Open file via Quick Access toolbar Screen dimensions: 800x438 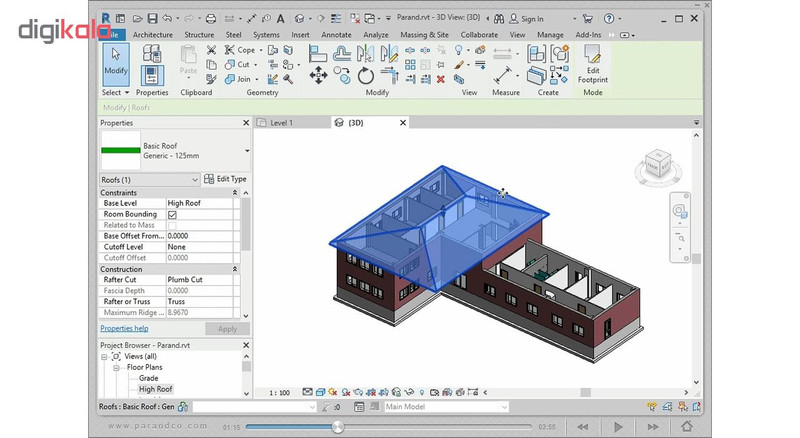pos(137,19)
